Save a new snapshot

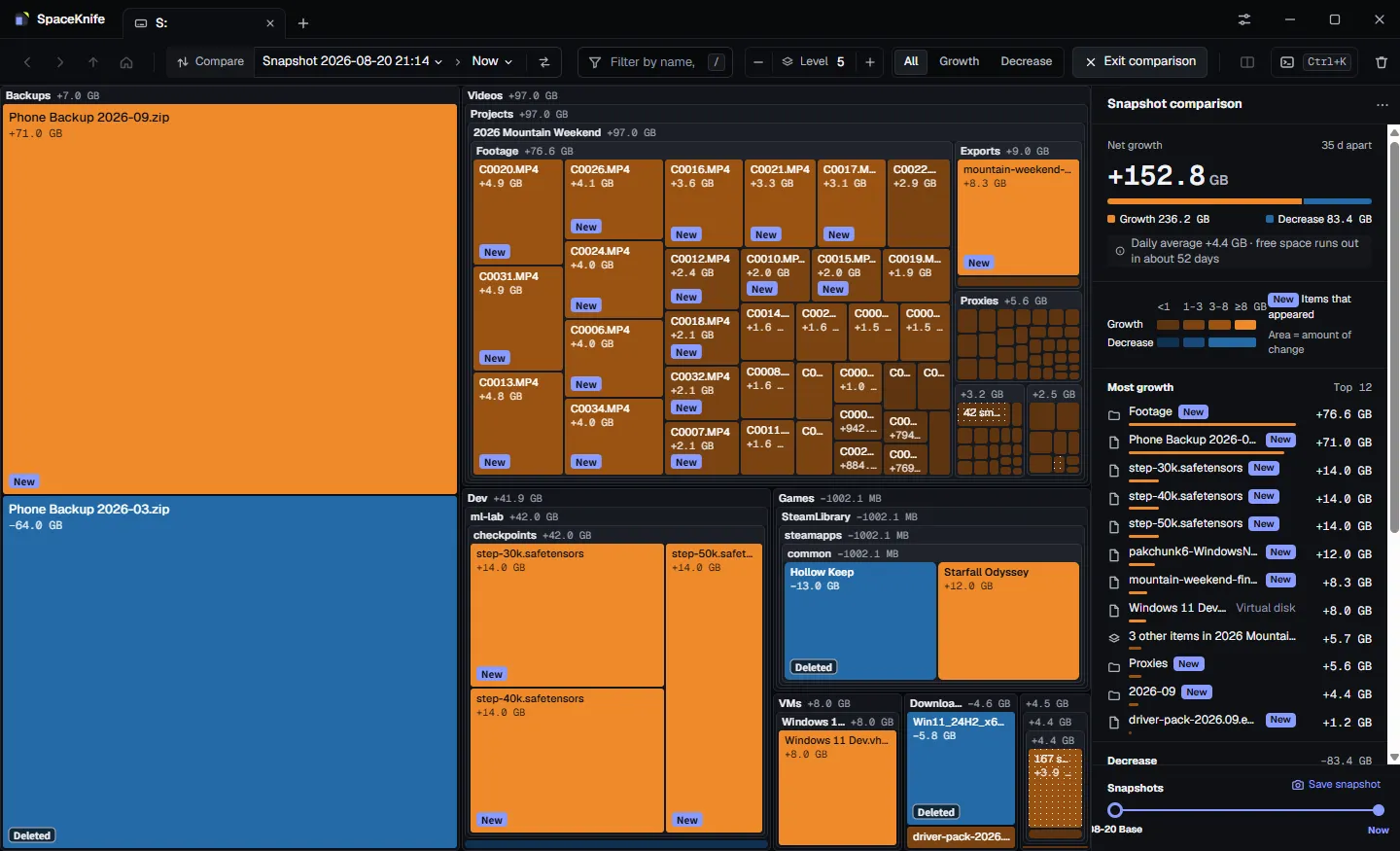[x=1336, y=785]
